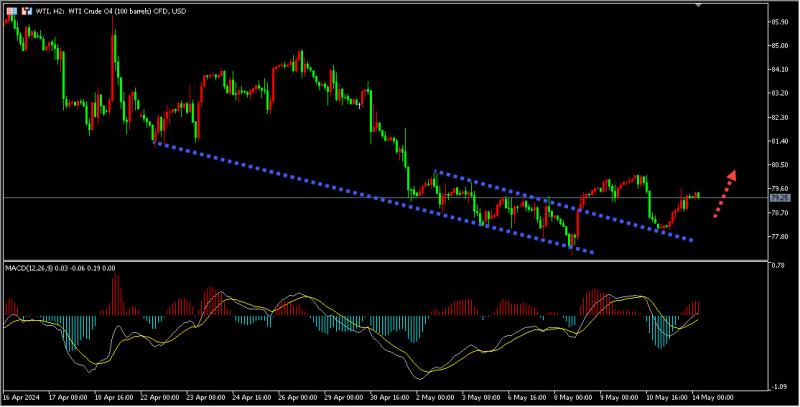Image resolution: width=800 pixels, height=407 pixels.
Task: Click the '24 Apr 16:00' time label
Action: coord(251,397)
